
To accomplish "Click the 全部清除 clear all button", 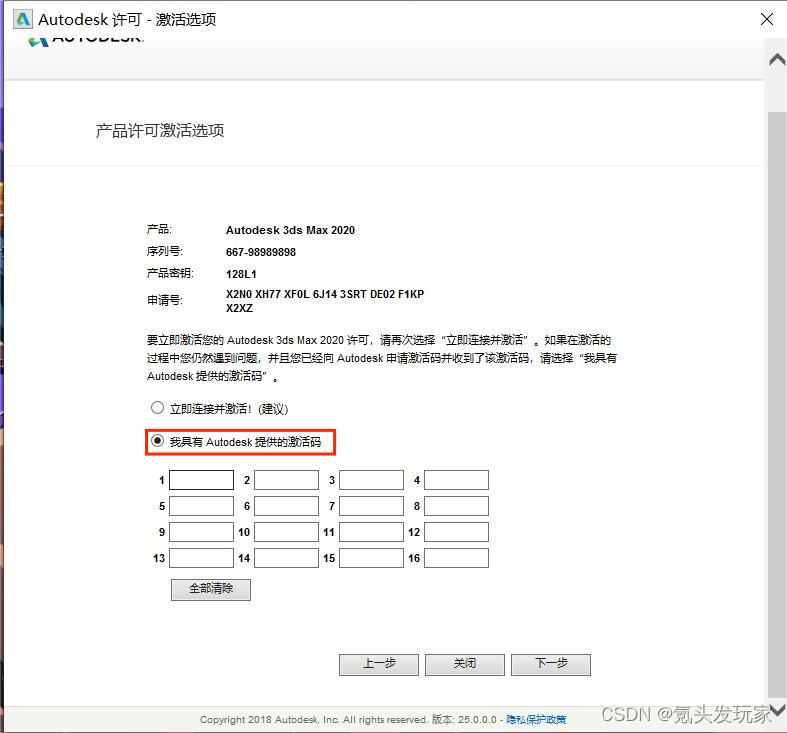I will click(x=211, y=589).
